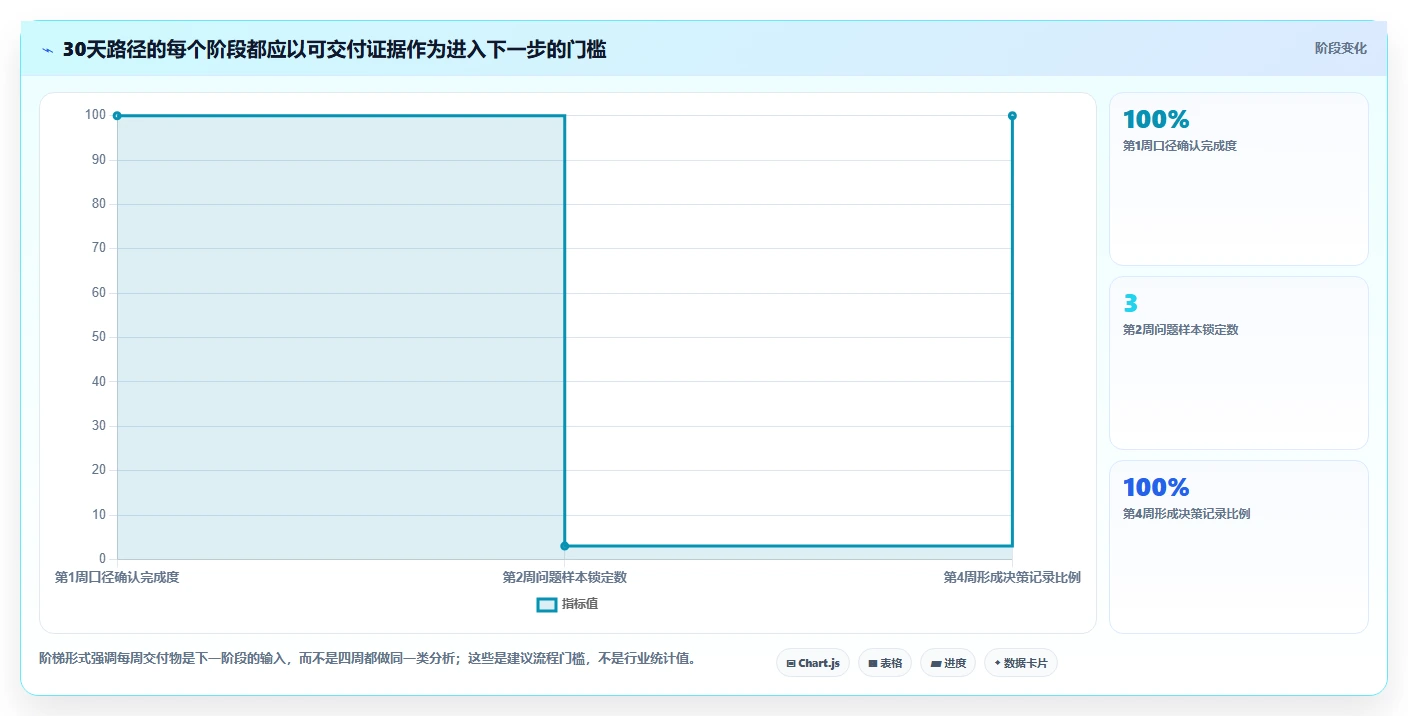
Task: Click the x-axis label 第2周问题样本锁定数
Action: pos(565,578)
